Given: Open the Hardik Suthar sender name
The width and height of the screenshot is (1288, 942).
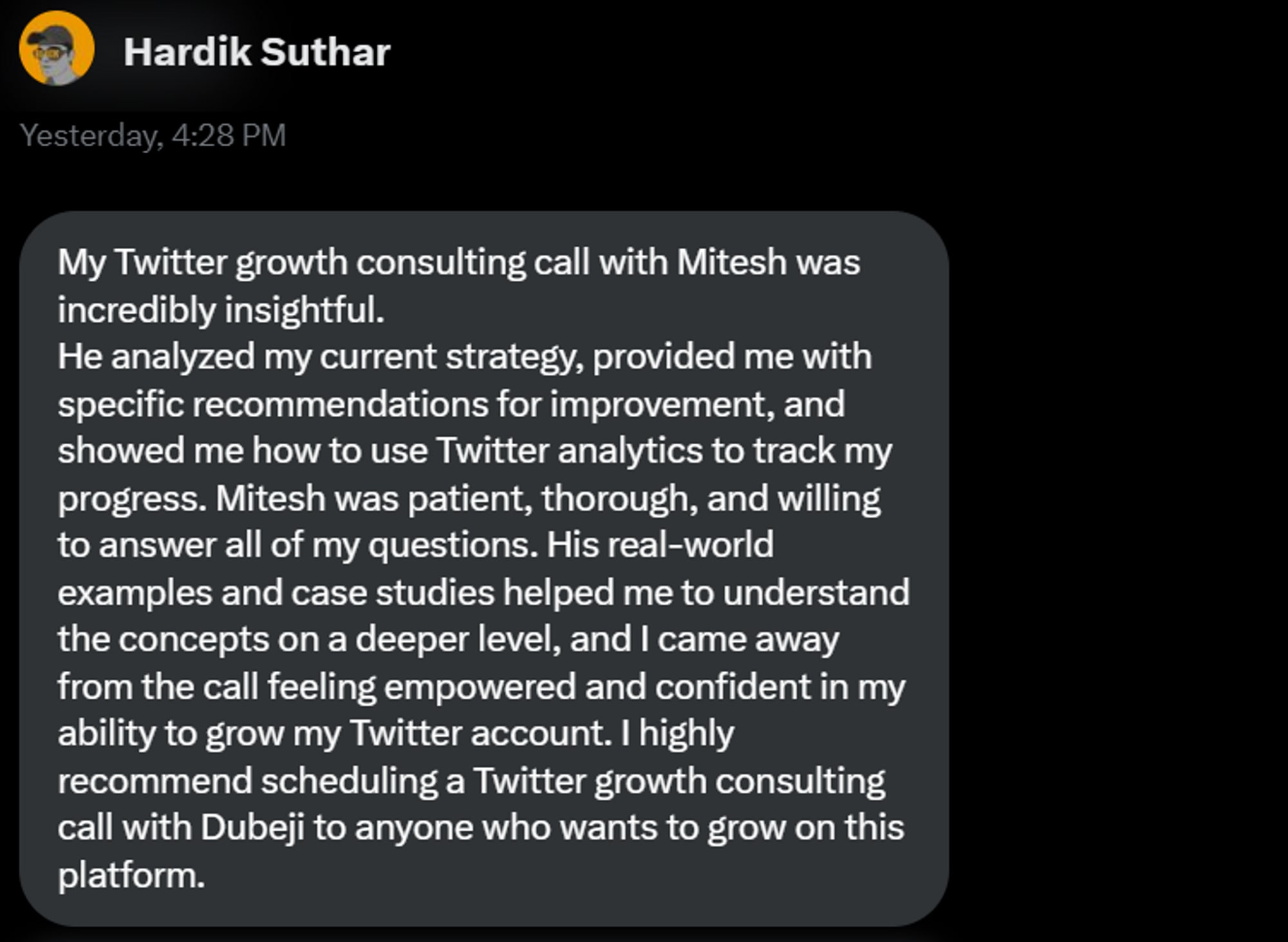Looking at the screenshot, I should click(256, 52).
